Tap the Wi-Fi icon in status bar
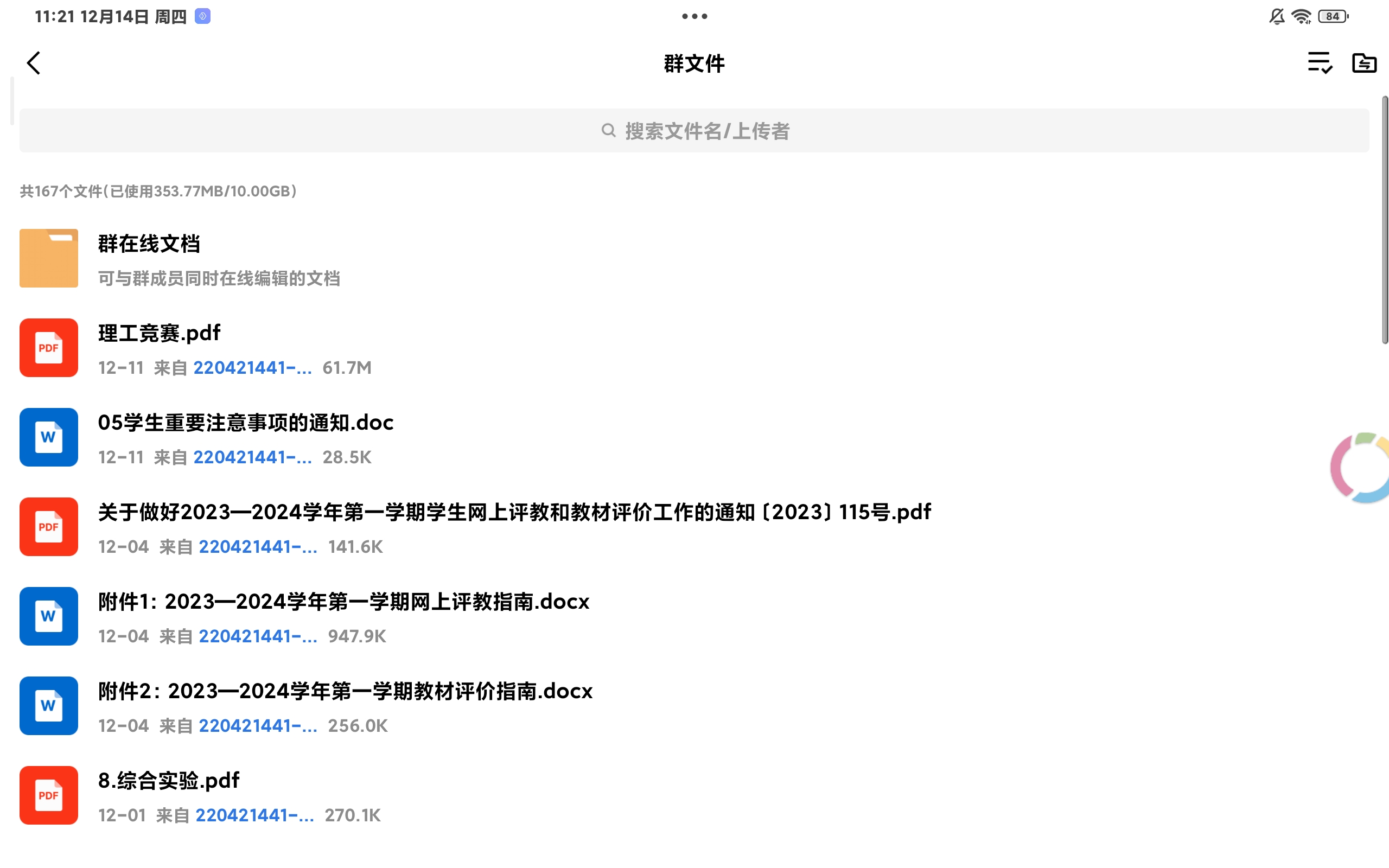 [x=1301, y=17]
